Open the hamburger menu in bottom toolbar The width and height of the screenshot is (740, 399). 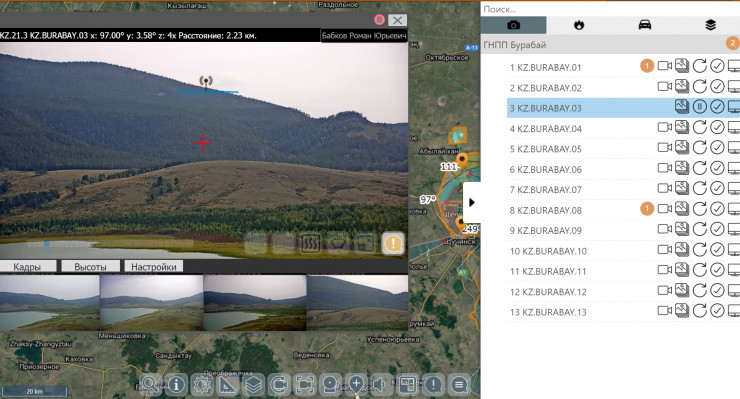459,385
